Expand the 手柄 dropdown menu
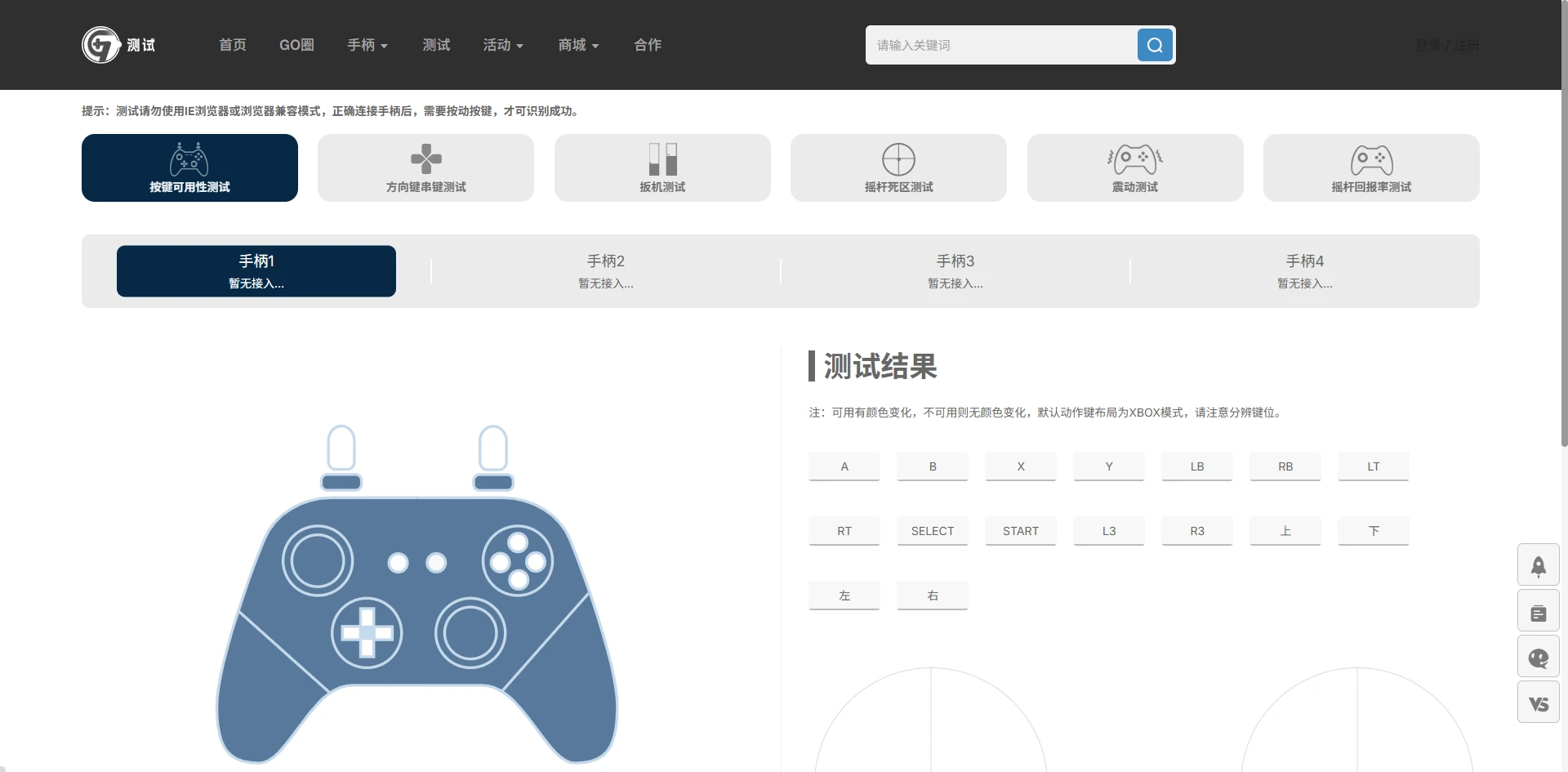The image size is (1568, 772). (x=367, y=45)
